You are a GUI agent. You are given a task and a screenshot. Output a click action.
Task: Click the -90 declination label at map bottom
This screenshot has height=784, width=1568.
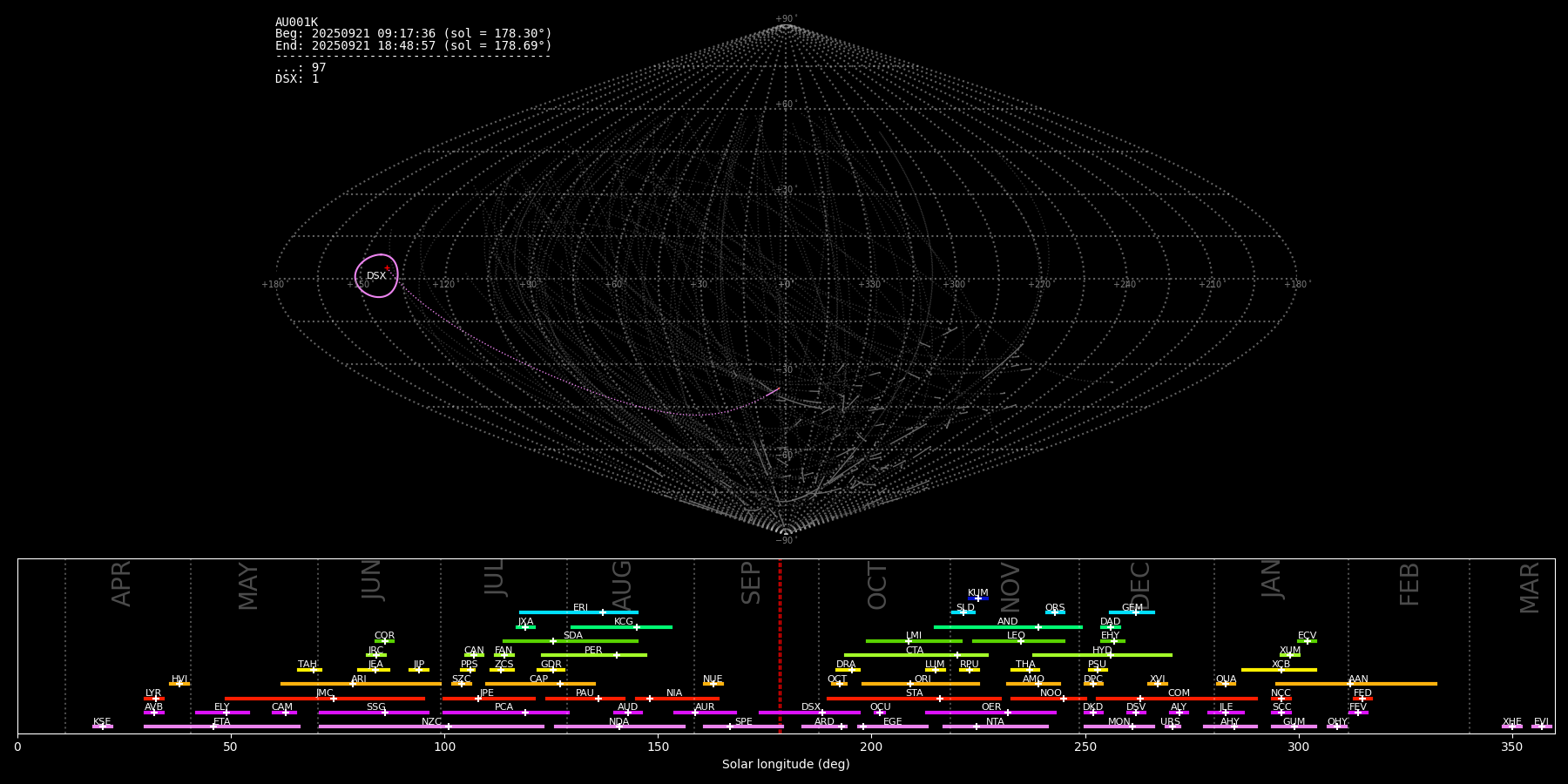(786, 541)
